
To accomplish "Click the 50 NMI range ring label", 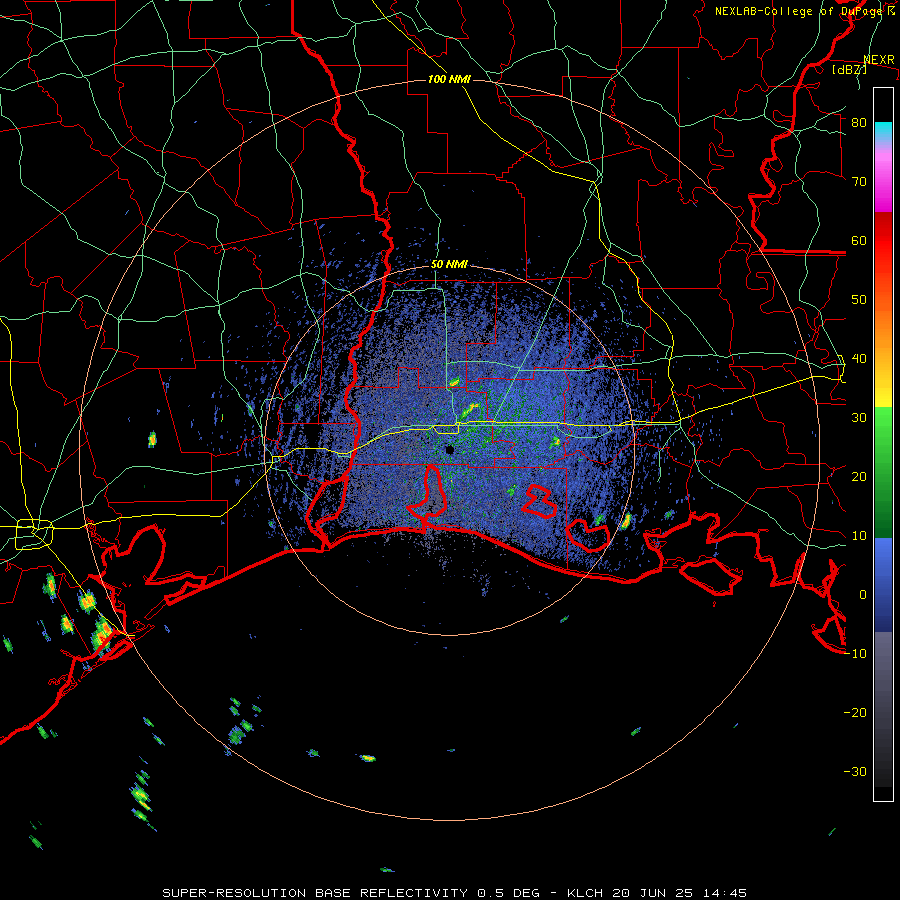I will [449, 265].
